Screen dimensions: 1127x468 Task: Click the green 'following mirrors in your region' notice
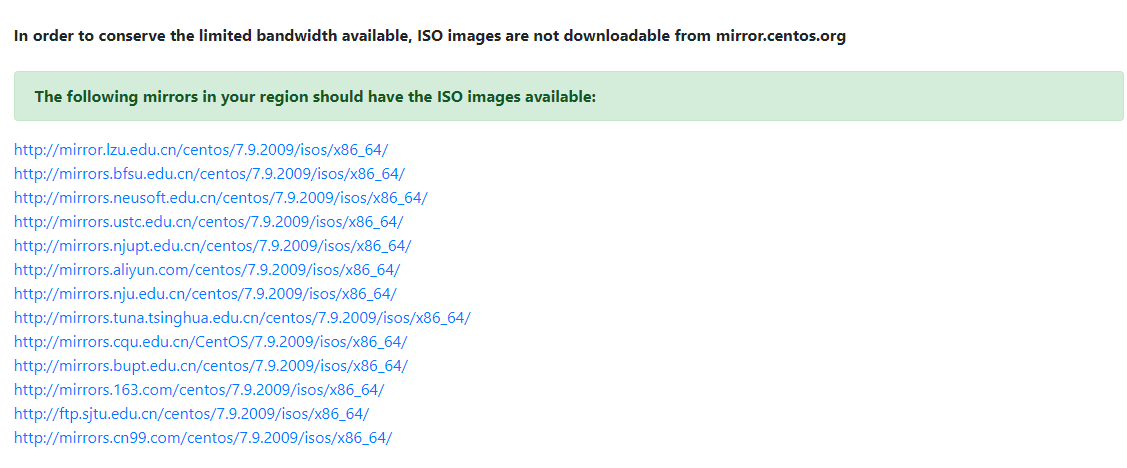coord(569,96)
